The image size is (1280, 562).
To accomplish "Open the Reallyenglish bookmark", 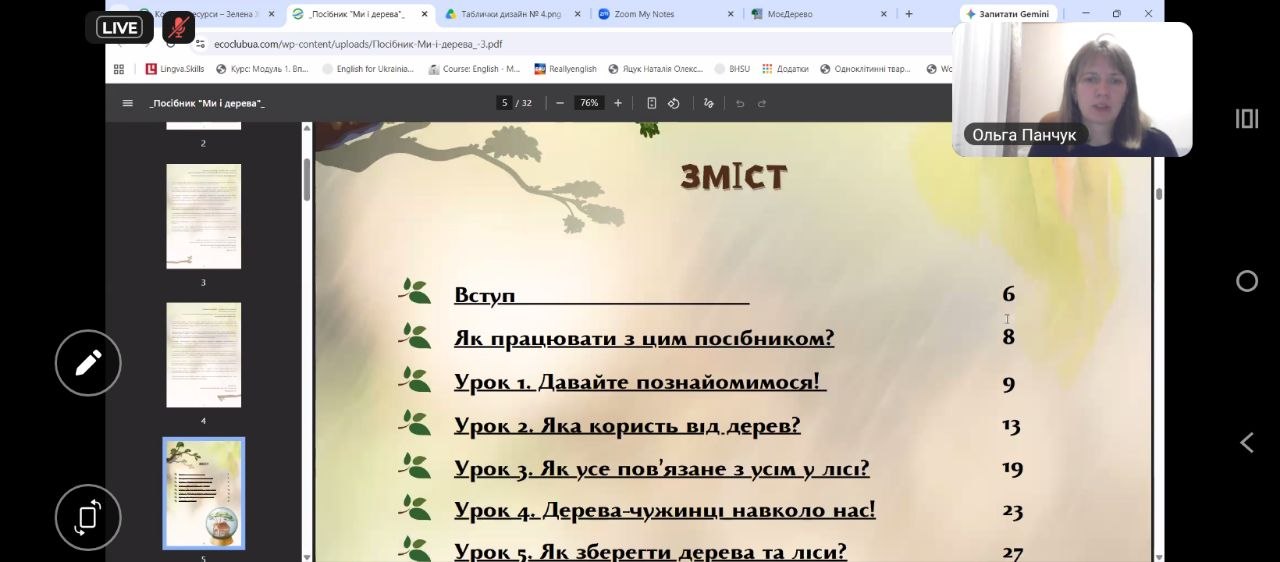I will [566, 69].
